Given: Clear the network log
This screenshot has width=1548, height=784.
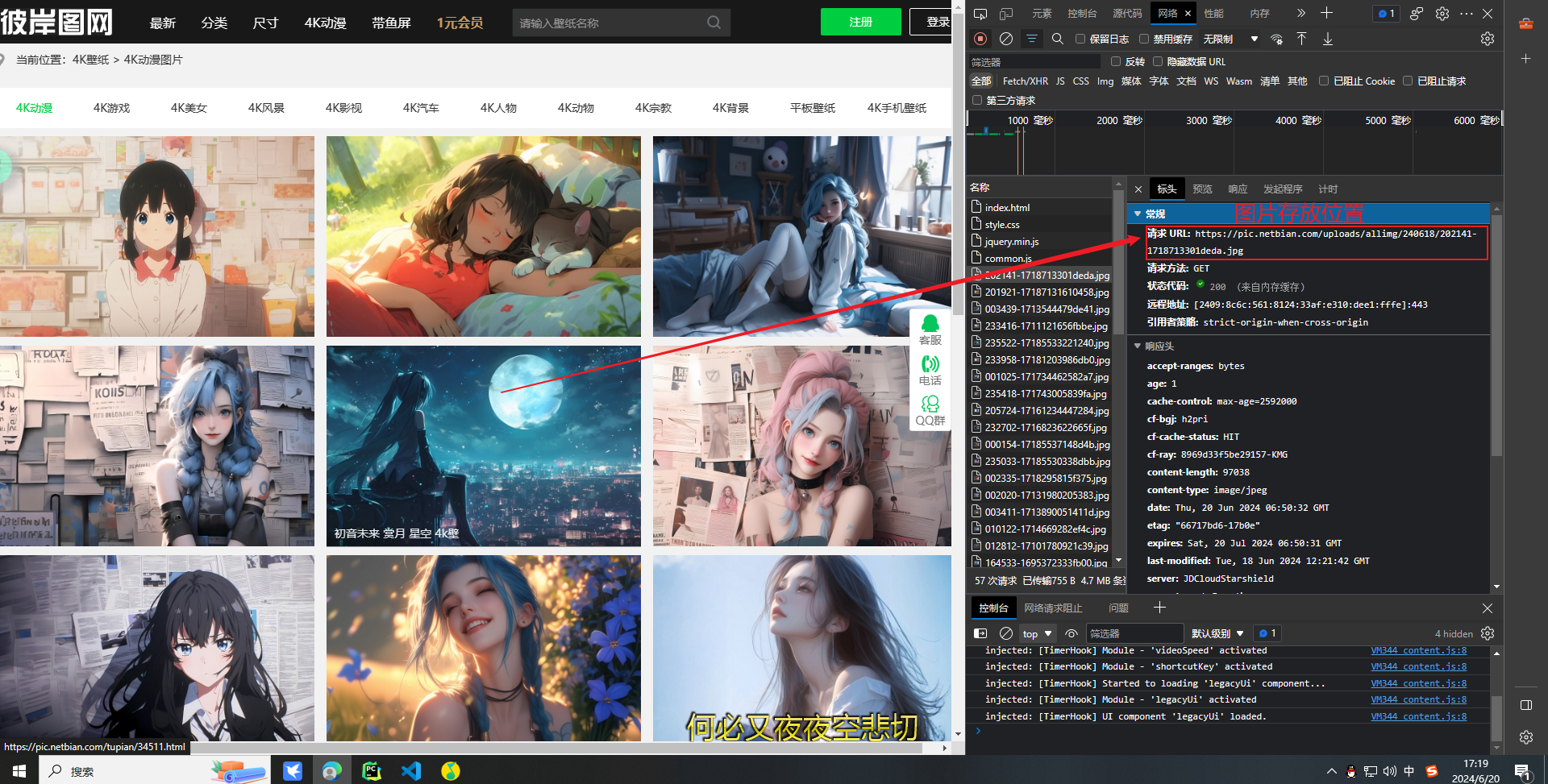Looking at the screenshot, I should [1006, 39].
